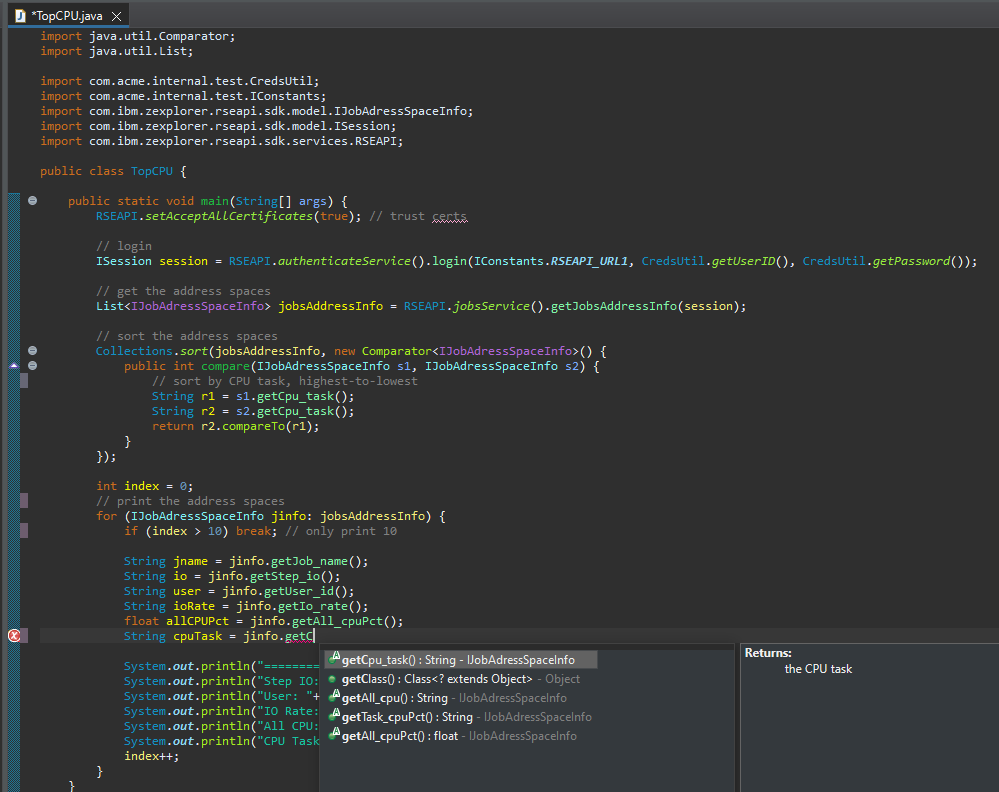Collapse the Collections.sort block fold marker

(32, 351)
